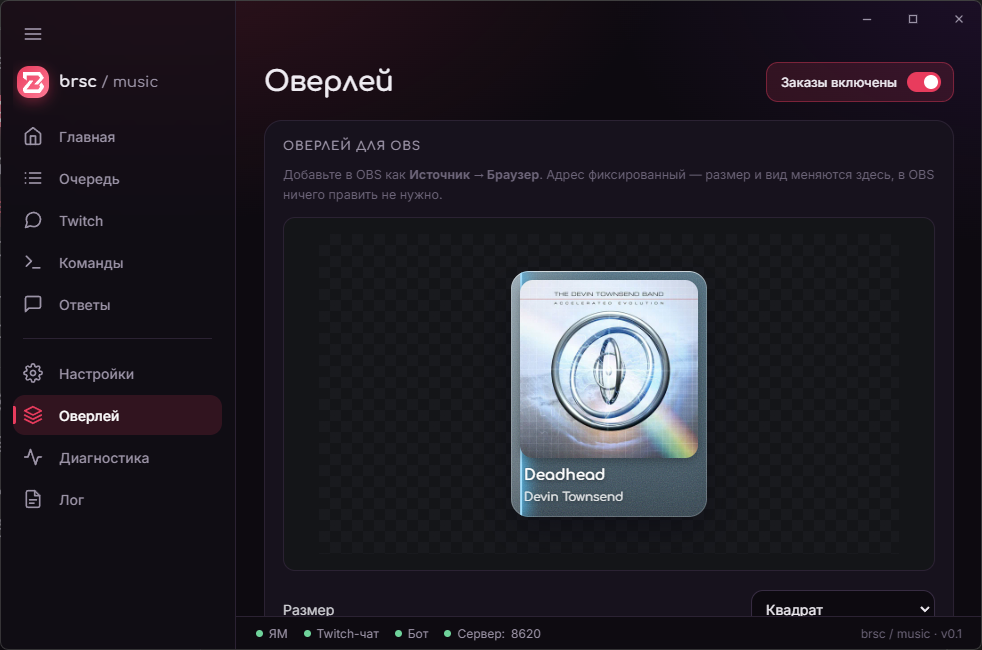Open the Главная page
The width and height of the screenshot is (982, 650).
click(x=118, y=137)
